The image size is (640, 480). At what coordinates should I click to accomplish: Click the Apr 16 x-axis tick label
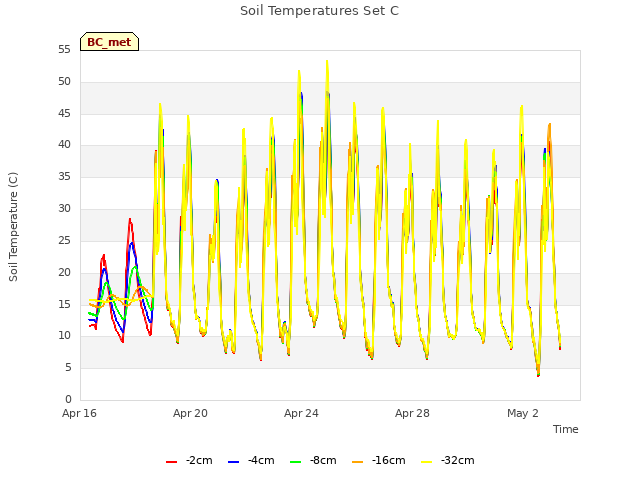[80, 413]
